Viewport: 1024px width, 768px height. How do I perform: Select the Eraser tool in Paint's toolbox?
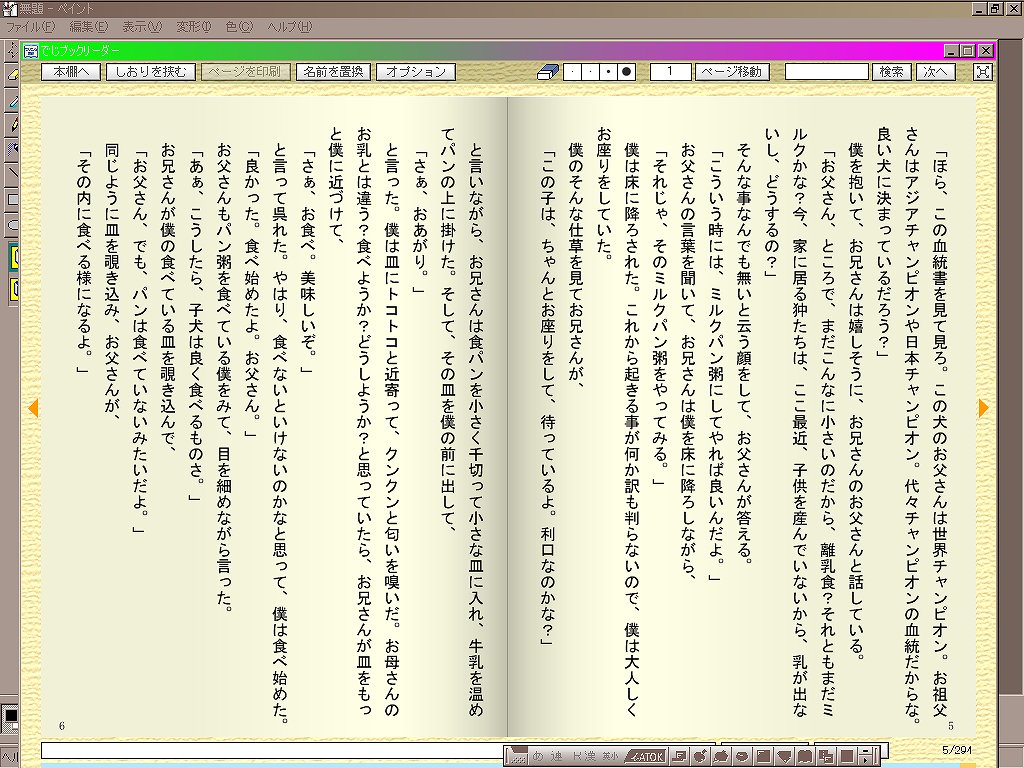pyautogui.click(x=12, y=74)
